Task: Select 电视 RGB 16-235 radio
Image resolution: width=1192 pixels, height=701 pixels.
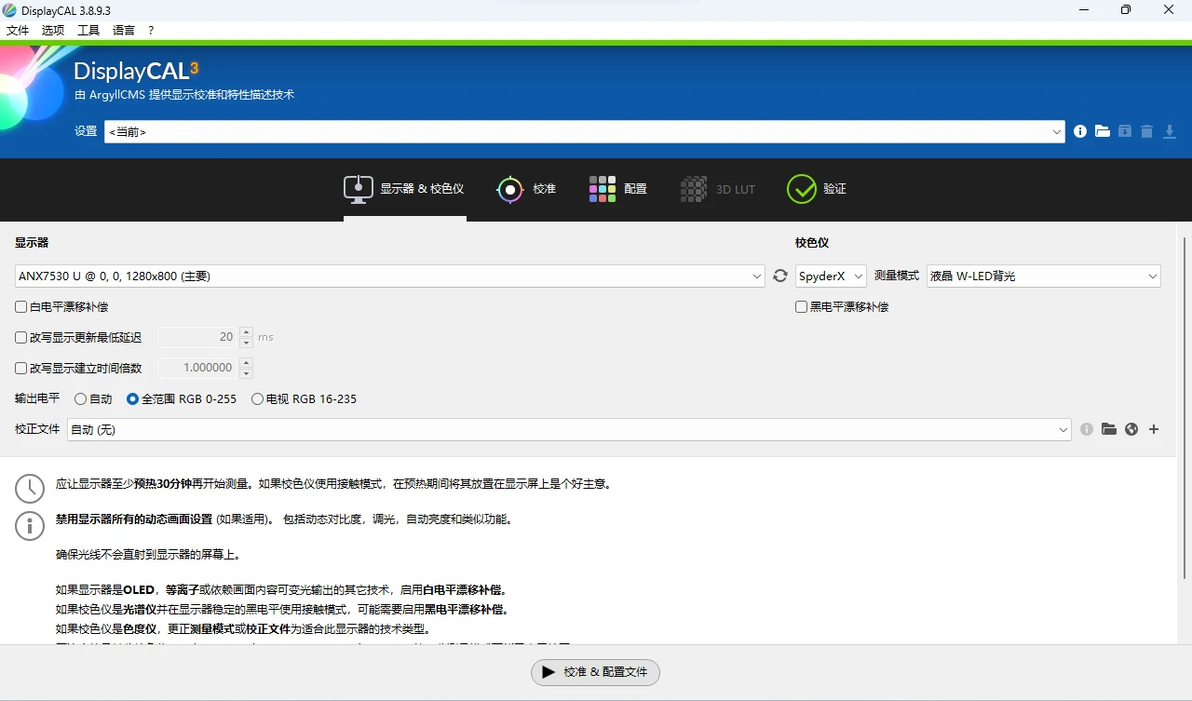Action: pos(258,399)
